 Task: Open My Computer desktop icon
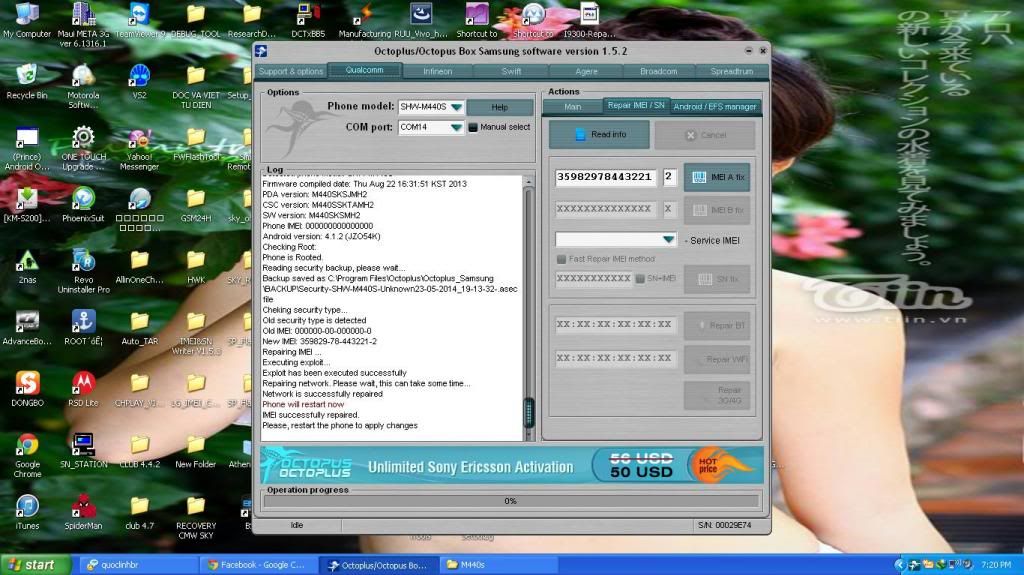pyautogui.click(x=27, y=20)
